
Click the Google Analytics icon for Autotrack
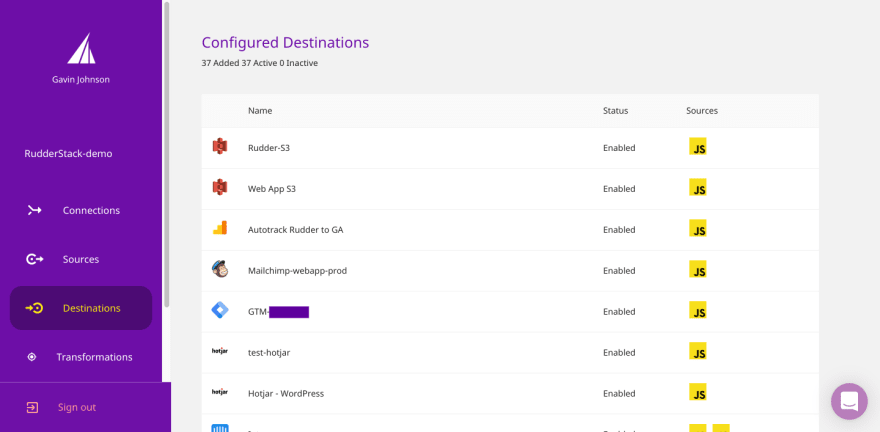pos(220,228)
